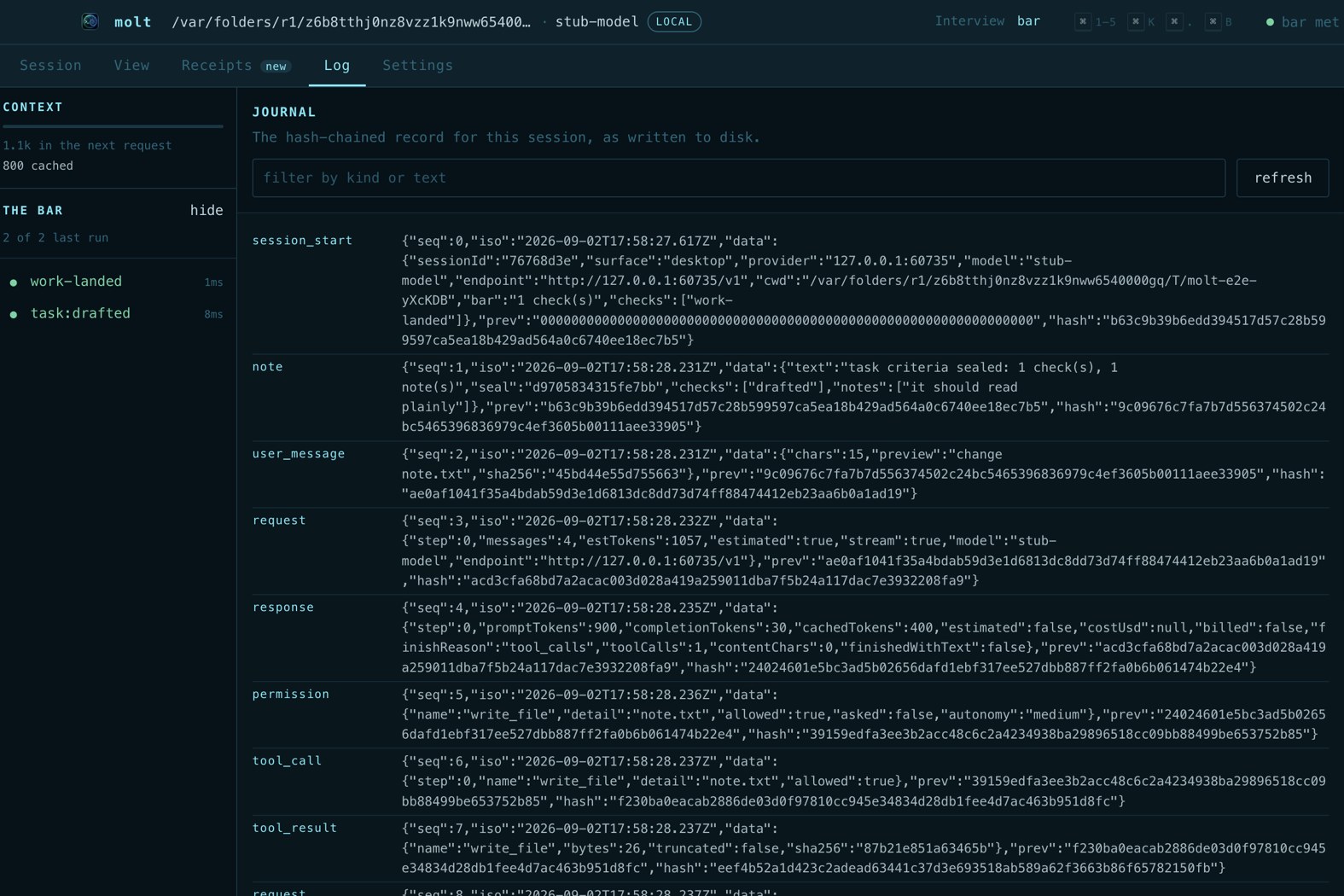Click the tool_call journal entry label
This screenshot has width=1344, height=896.
tap(287, 761)
